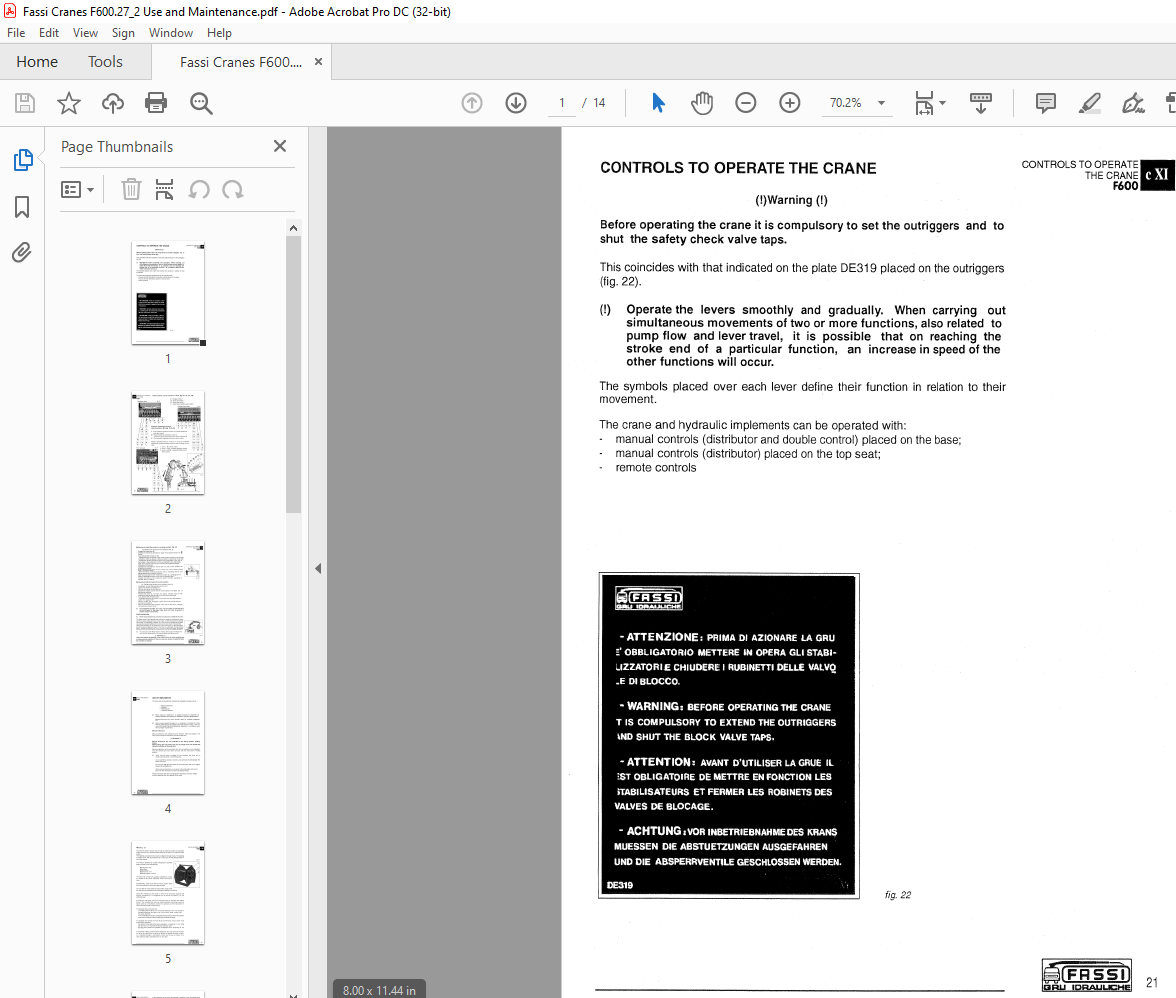The image size is (1176, 998).
Task: Open the zoom level dropdown arrow
Action: tap(881, 103)
